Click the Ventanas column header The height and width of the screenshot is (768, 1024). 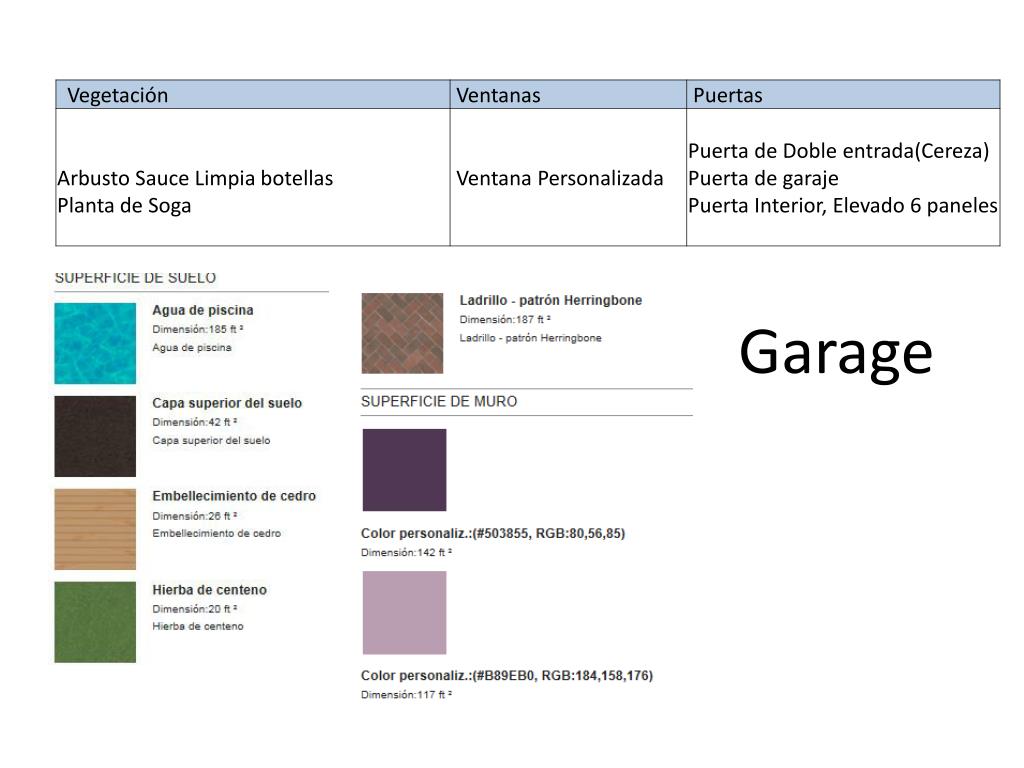(568, 95)
